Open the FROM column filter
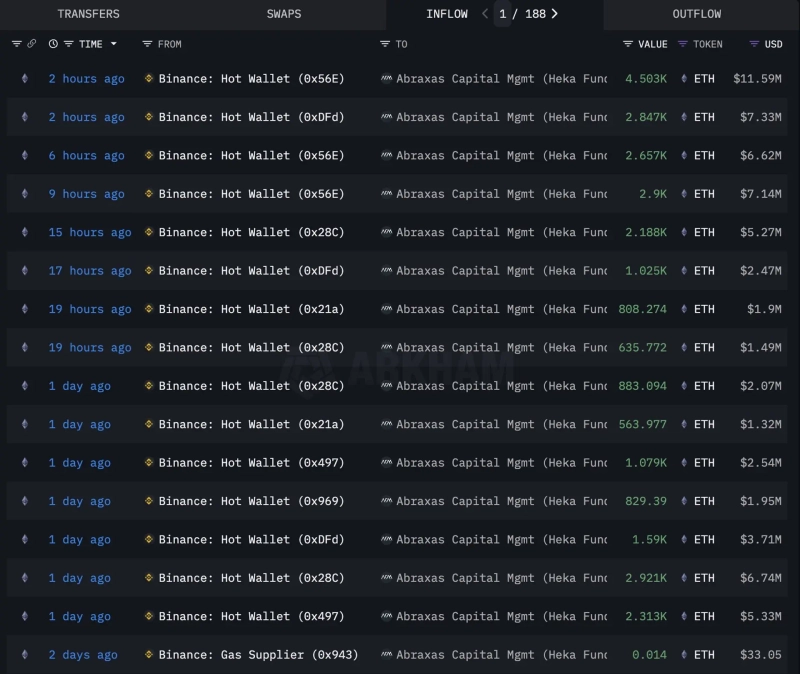 pos(148,44)
